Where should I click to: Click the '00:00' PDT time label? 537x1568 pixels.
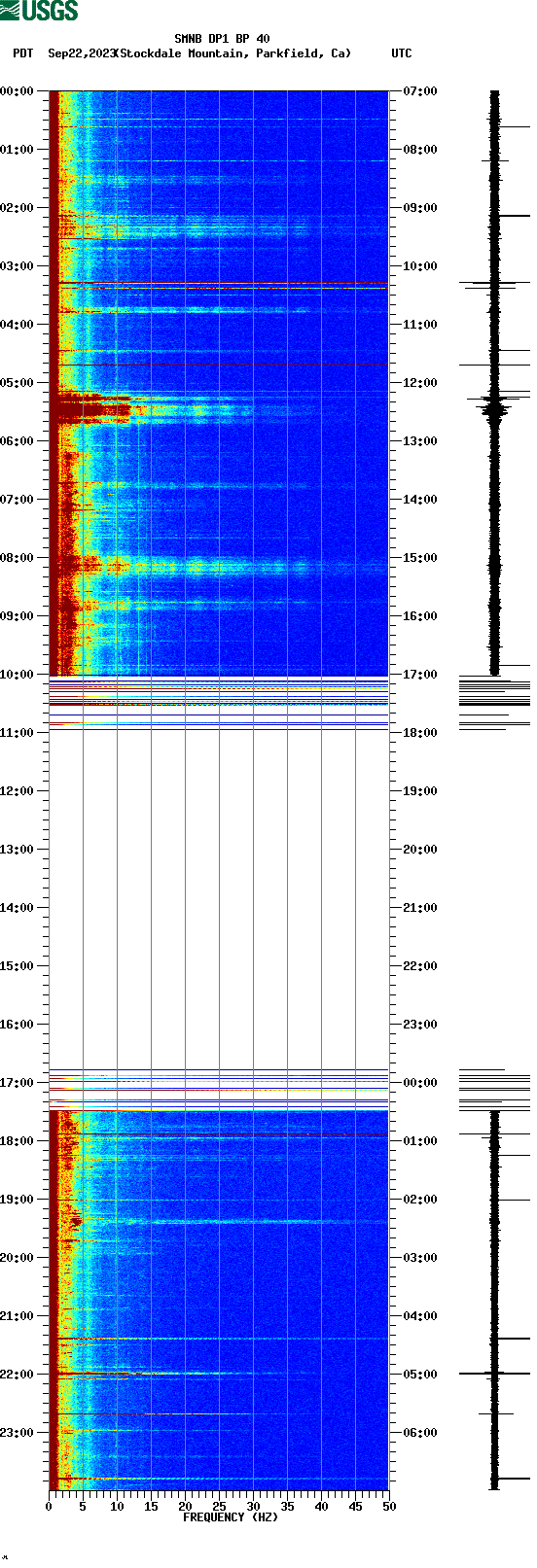pyautogui.click(x=17, y=91)
